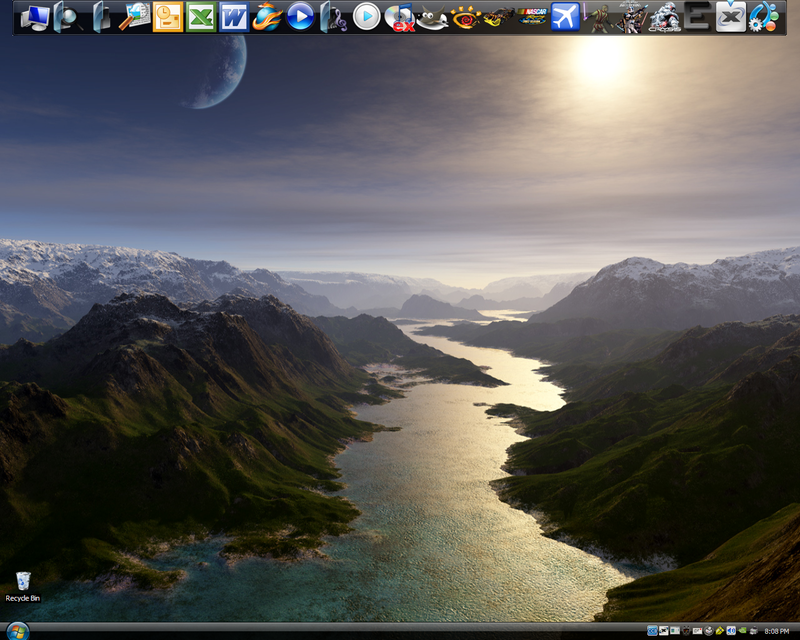
Task: Open the white X dock icon
Action: tap(731, 17)
